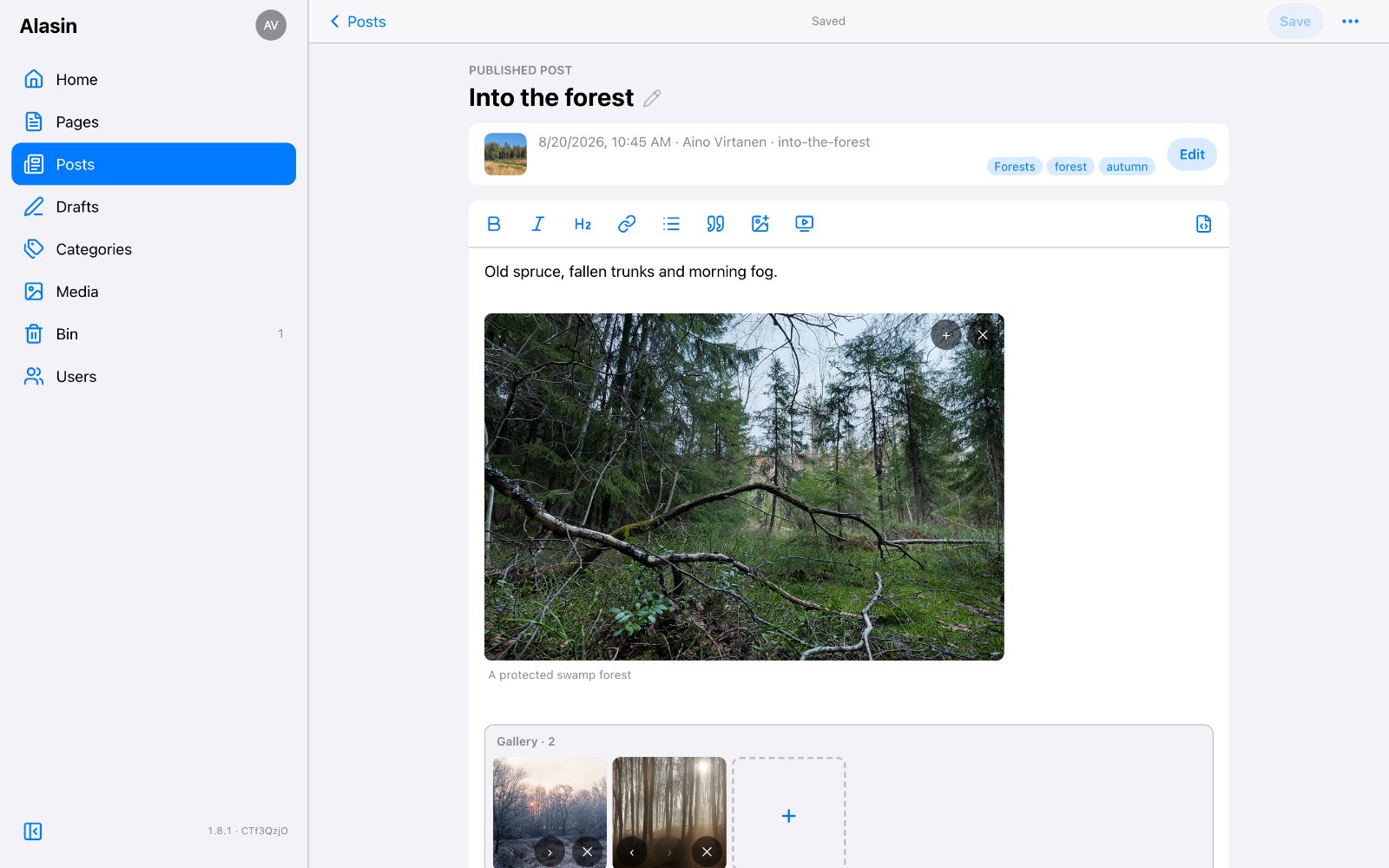Insert a hyperlink with the link tool
The image size is (1389, 868).
tap(627, 224)
